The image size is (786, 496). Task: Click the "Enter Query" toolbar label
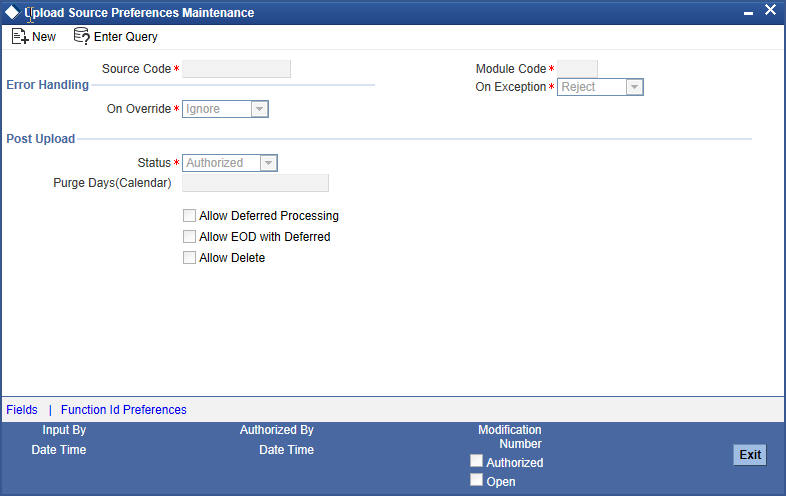(x=126, y=37)
